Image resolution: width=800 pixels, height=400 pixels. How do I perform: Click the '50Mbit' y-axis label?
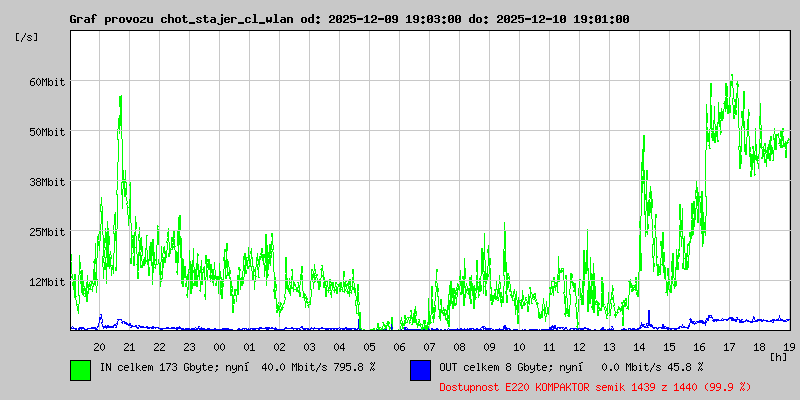[46, 132]
